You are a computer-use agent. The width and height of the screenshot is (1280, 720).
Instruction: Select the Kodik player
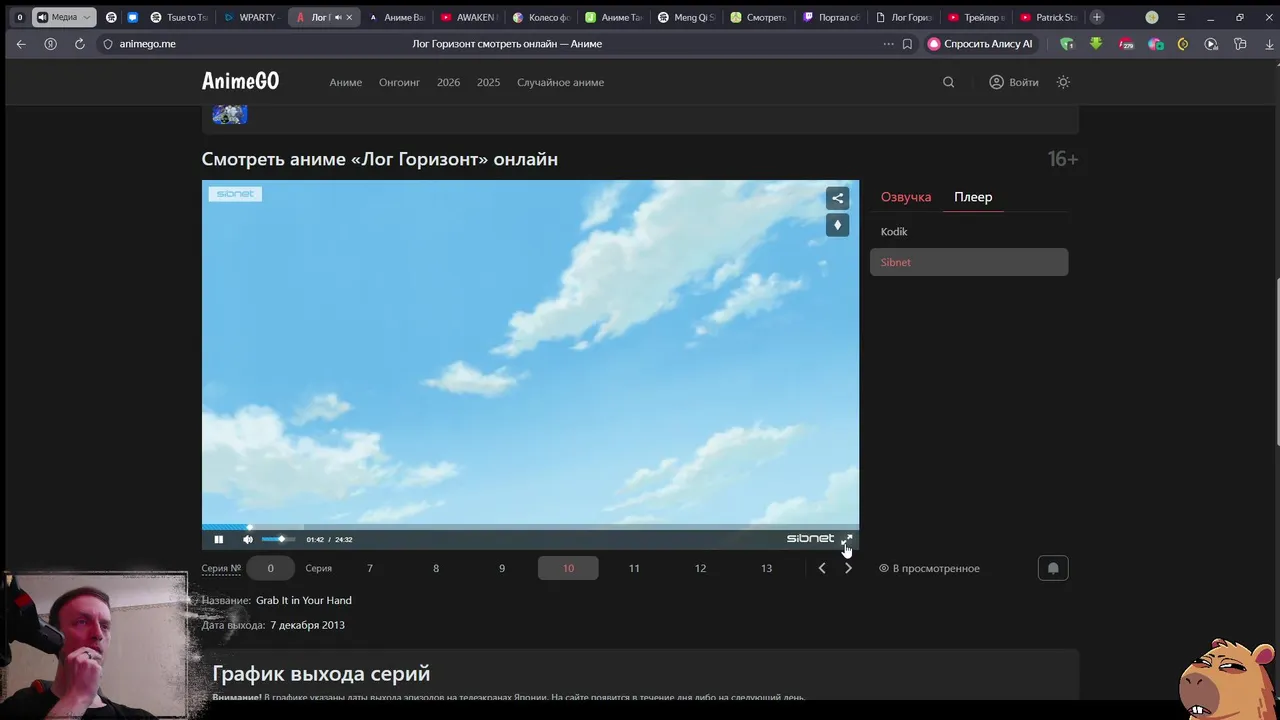click(x=969, y=231)
